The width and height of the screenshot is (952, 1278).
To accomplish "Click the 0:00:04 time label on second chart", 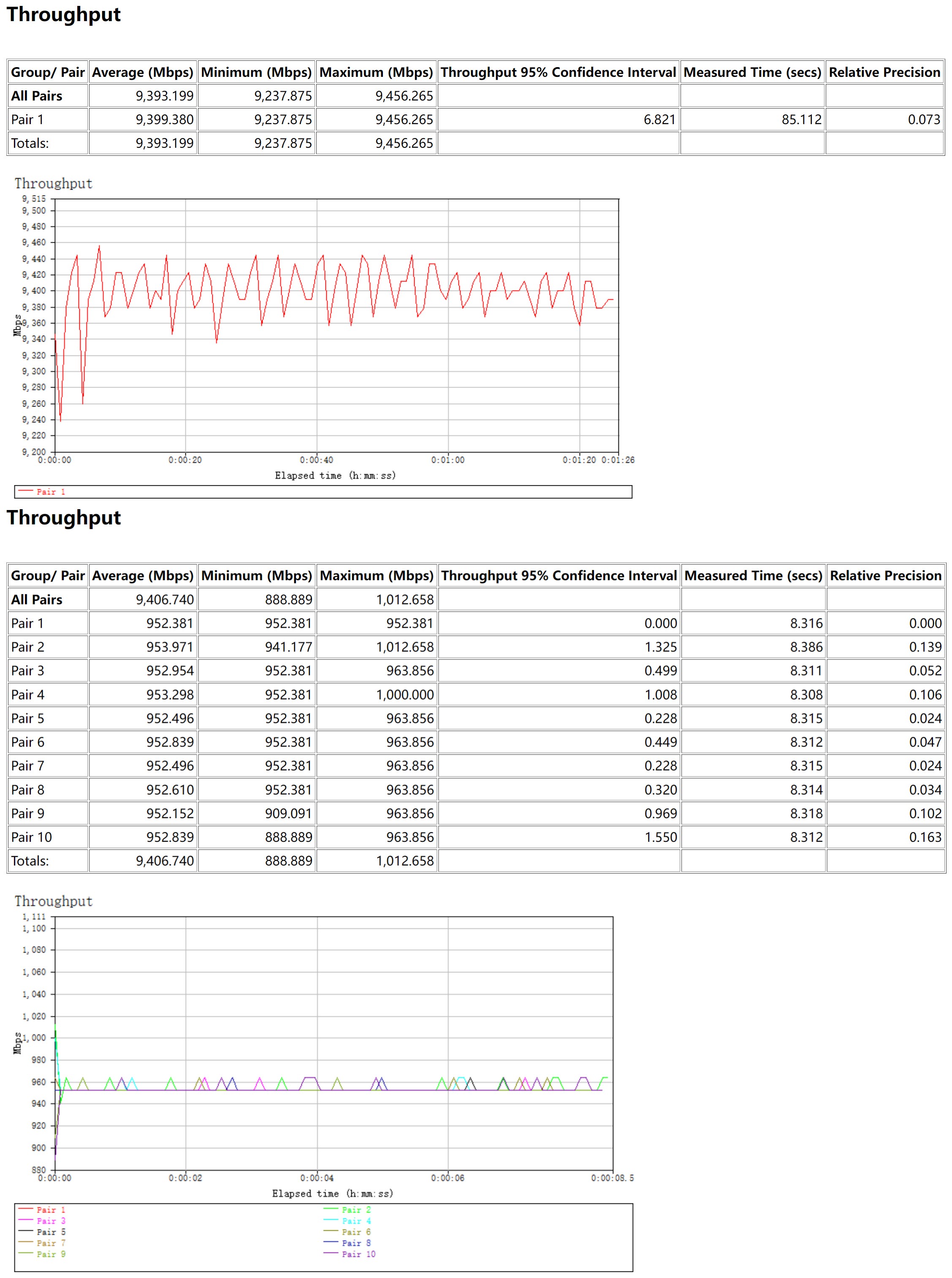I will [317, 1178].
